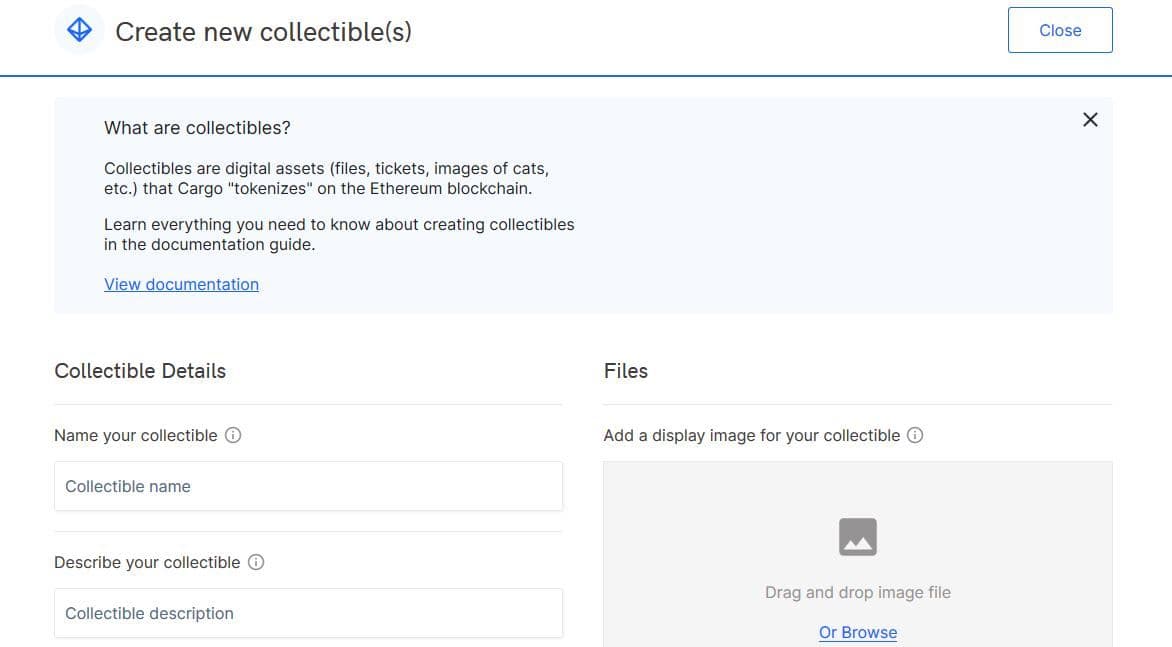Click the 'Describe your collectible' label
This screenshot has height=647, width=1172.
coord(147,562)
